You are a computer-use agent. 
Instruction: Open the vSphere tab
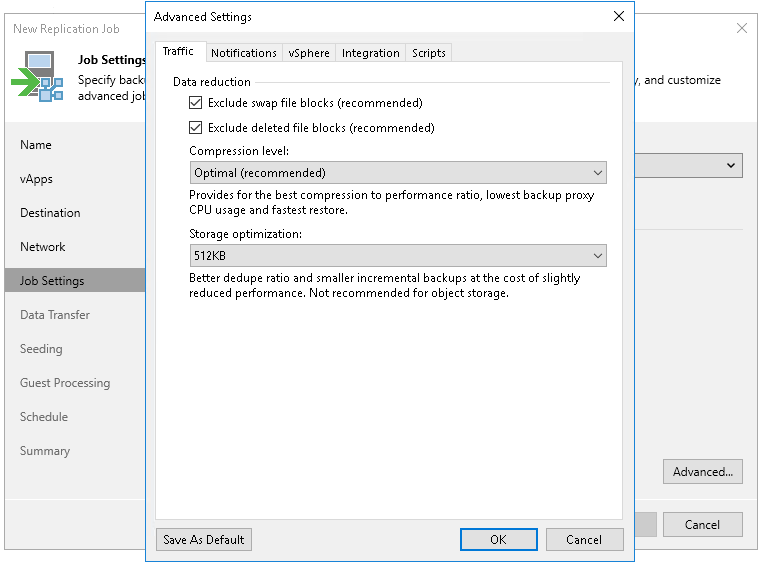(x=310, y=53)
